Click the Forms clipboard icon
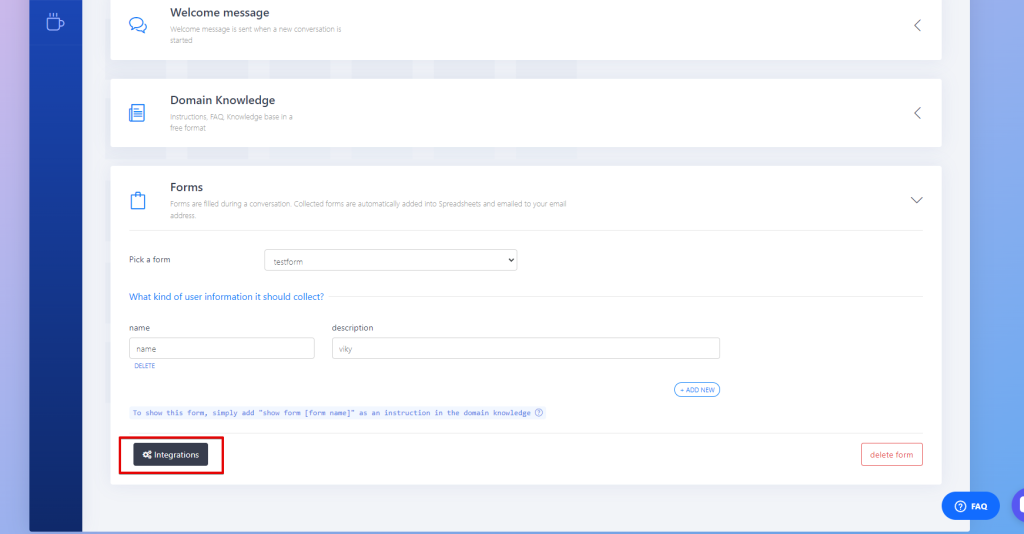 coord(138,200)
